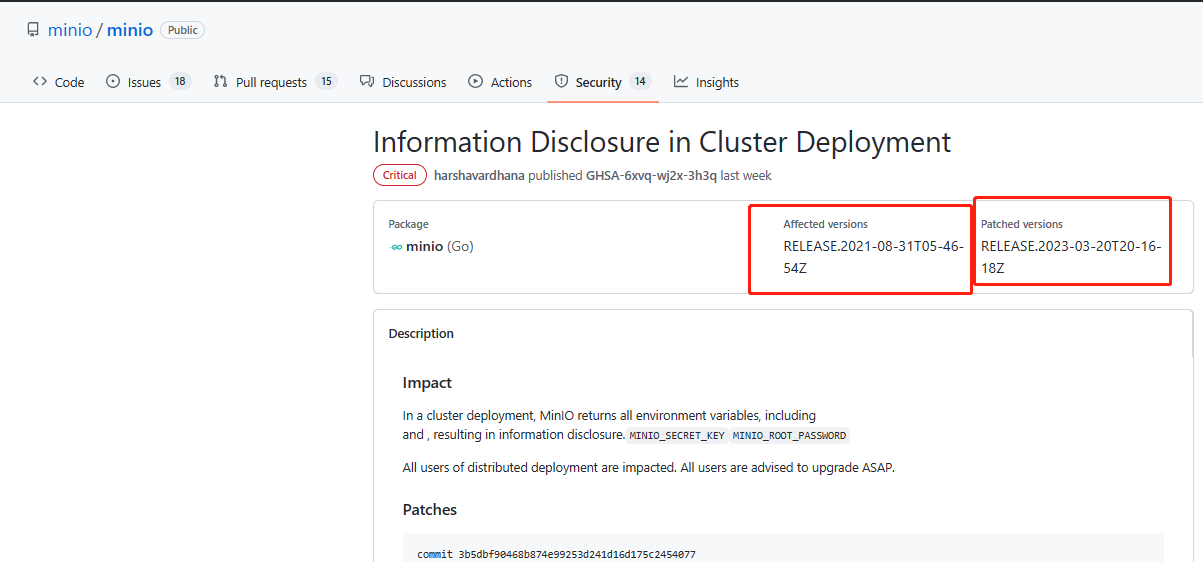Click the advisory ID GHSA-6xvq-wj2x-3h3q
The image size is (1203, 562).
651,175
